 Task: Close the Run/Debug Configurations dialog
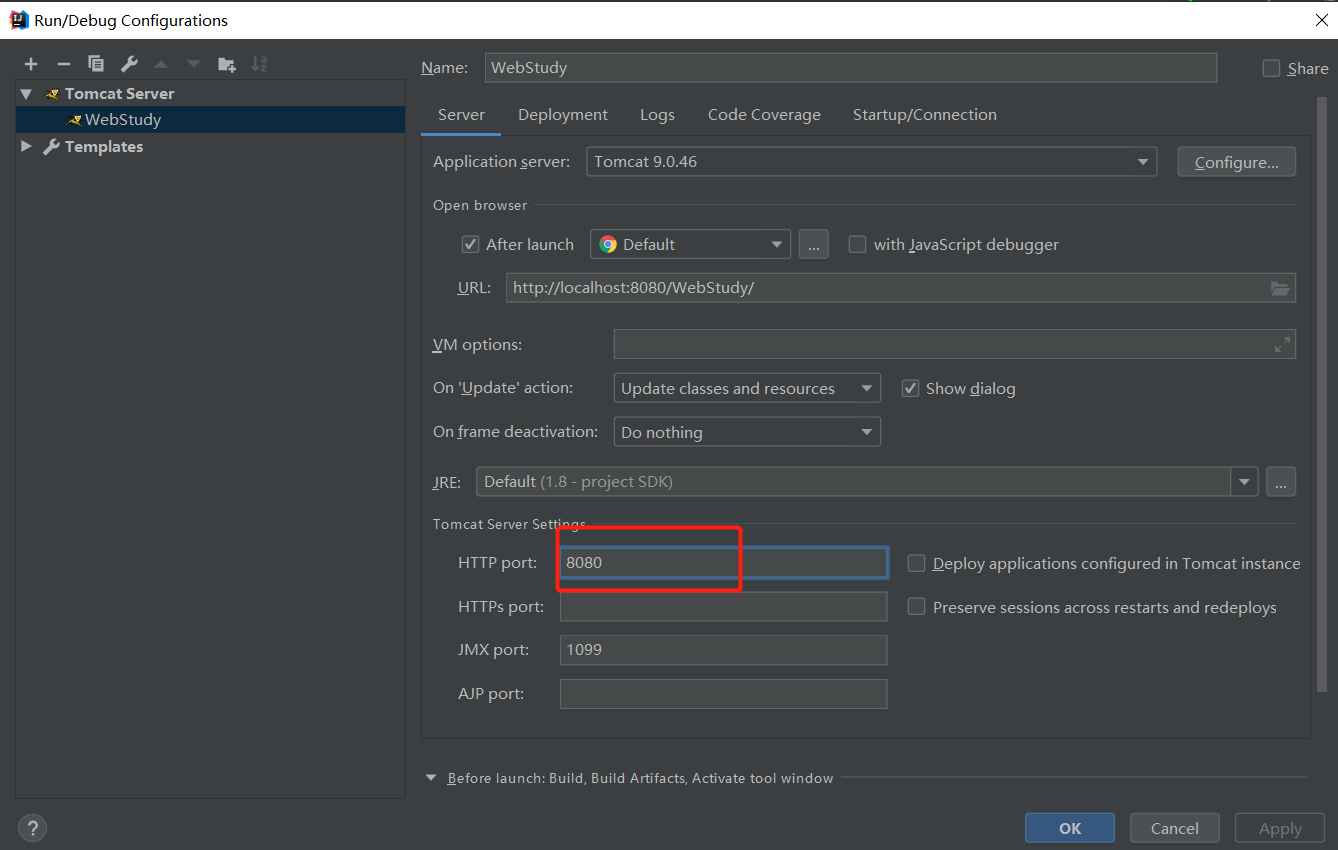[x=1321, y=20]
